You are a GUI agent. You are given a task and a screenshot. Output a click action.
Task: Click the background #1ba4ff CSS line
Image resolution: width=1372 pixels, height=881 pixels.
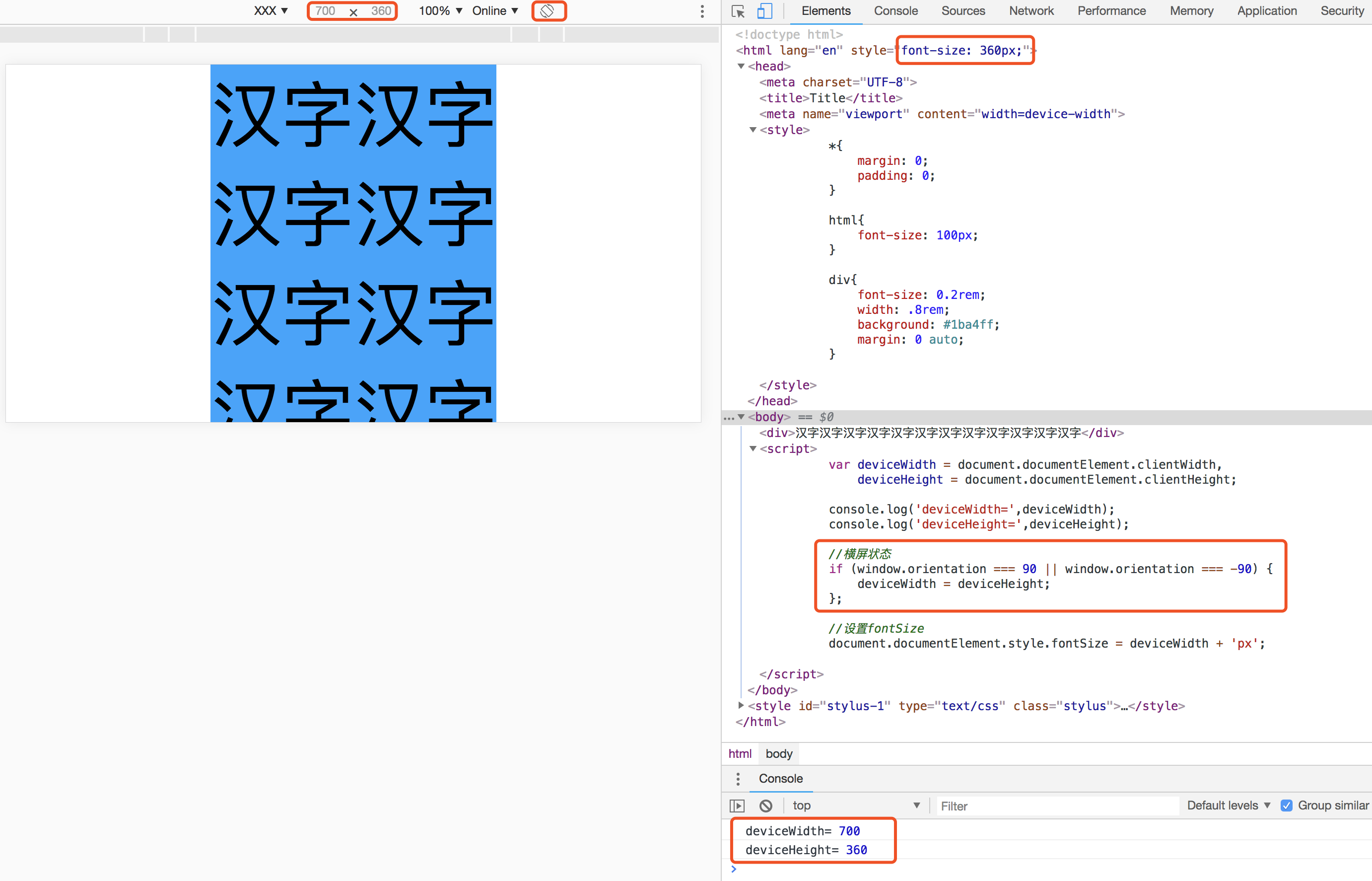point(928,324)
